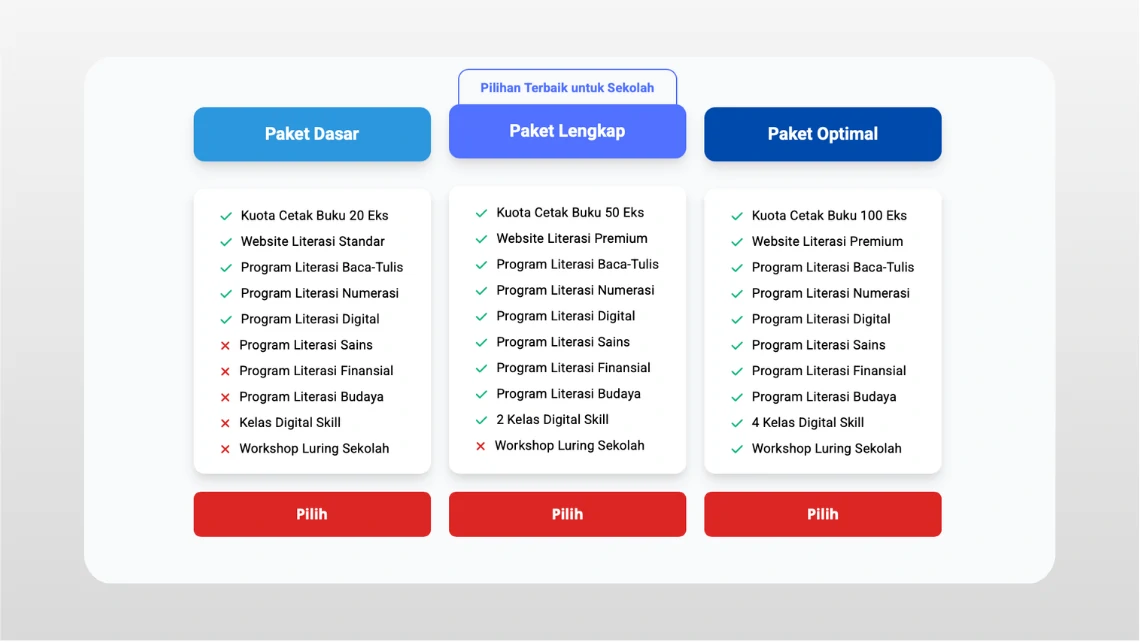Click red cross beside Program Literasi Finansial in Dasar
Screen dimensions: 1140x642
pyautogui.click(x=225, y=372)
